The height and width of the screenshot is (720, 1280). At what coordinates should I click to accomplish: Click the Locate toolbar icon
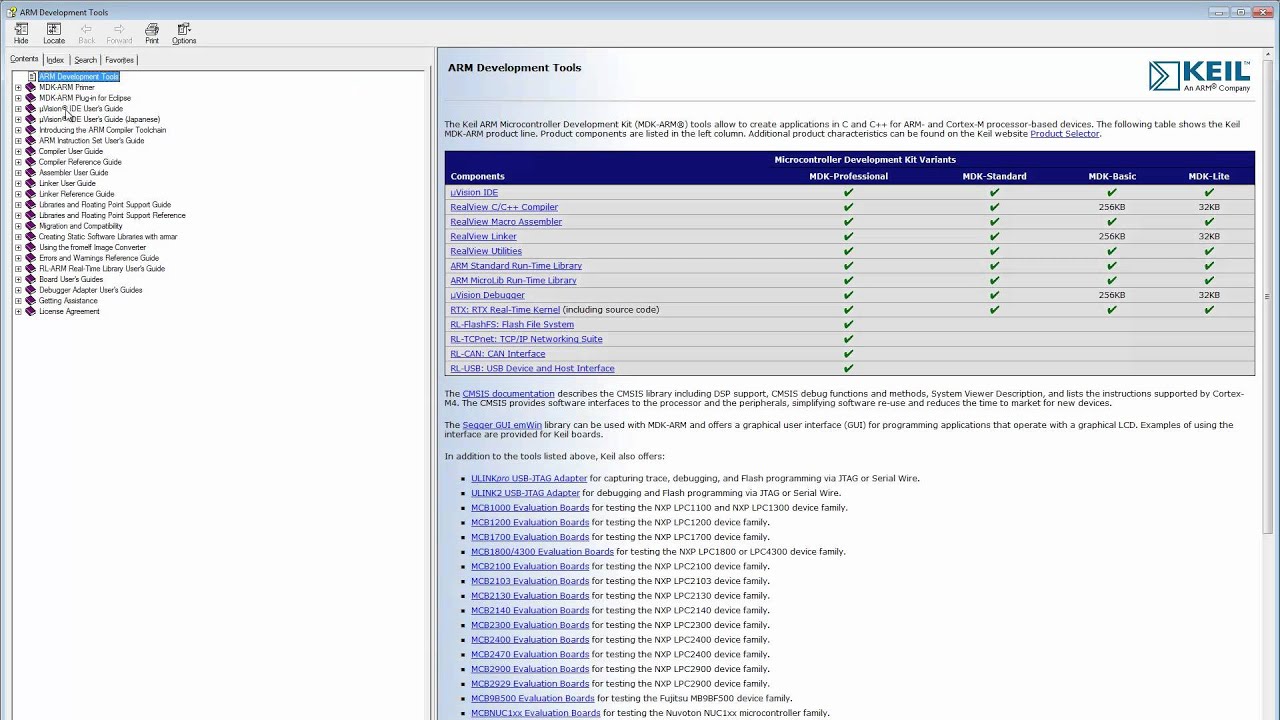54,34
